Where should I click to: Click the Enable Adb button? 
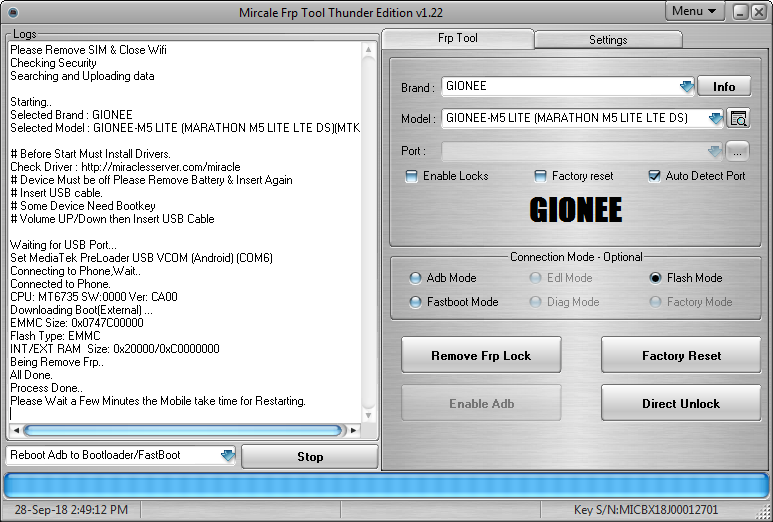tap(481, 403)
